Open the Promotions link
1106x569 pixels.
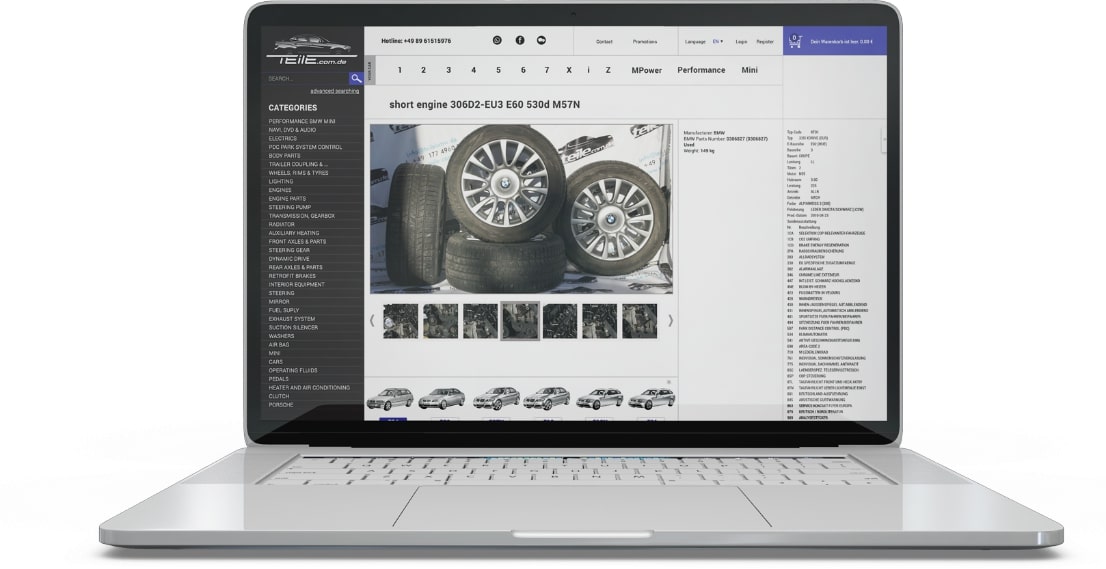(x=645, y=42)
